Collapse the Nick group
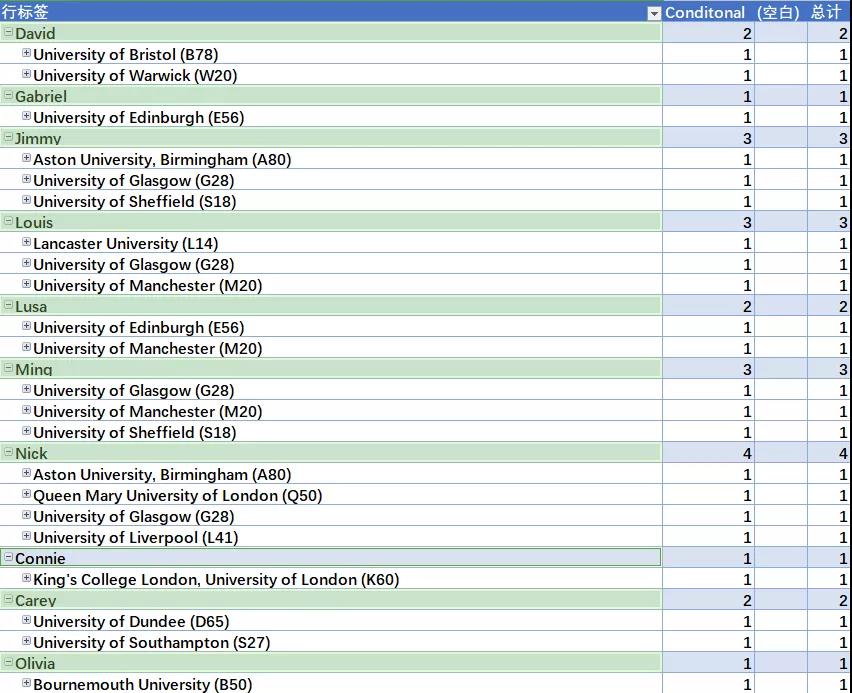This screenshot has width=852, height=693. click(9, 453)
